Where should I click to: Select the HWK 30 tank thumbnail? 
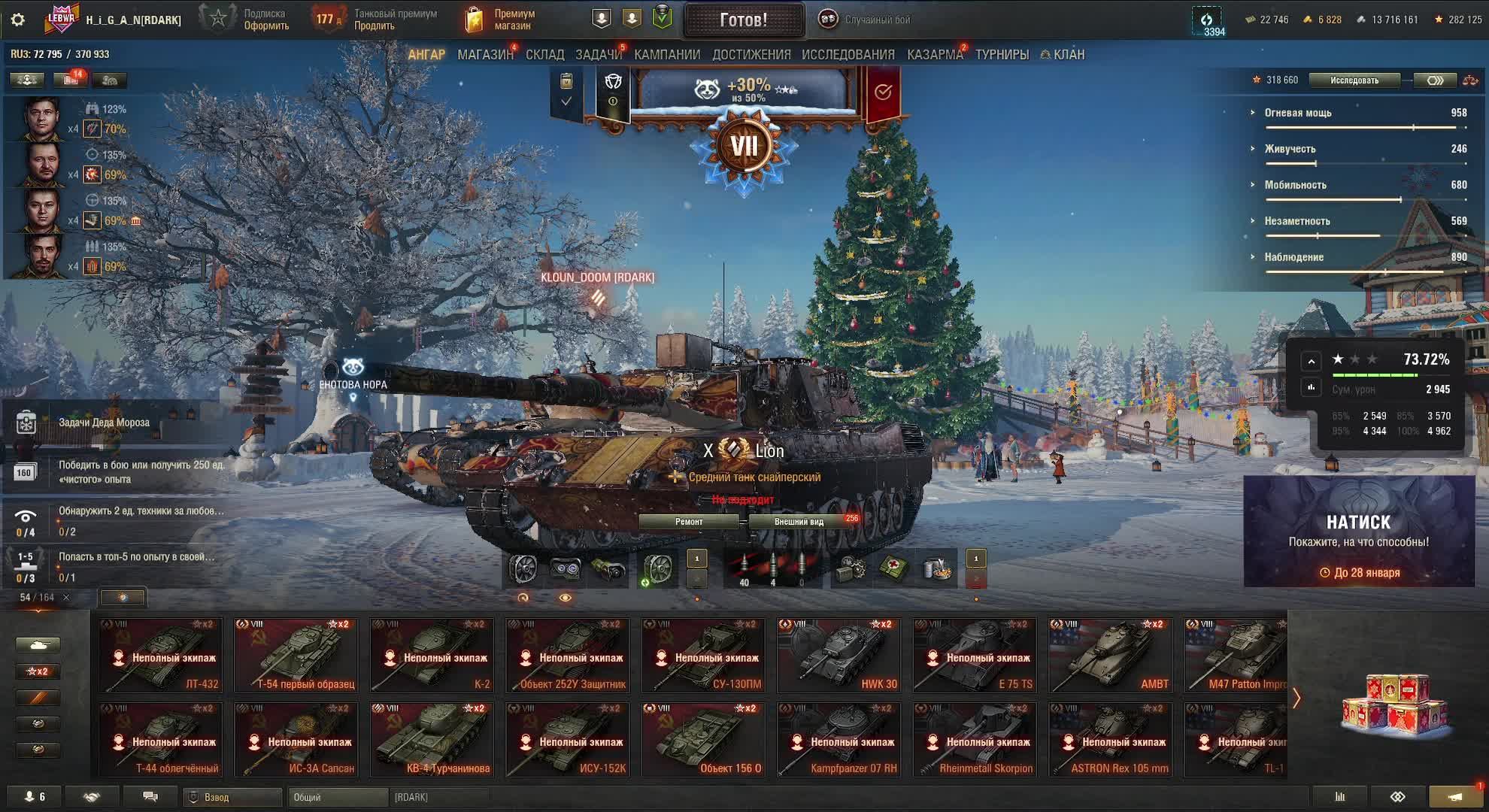click(839, 656)
